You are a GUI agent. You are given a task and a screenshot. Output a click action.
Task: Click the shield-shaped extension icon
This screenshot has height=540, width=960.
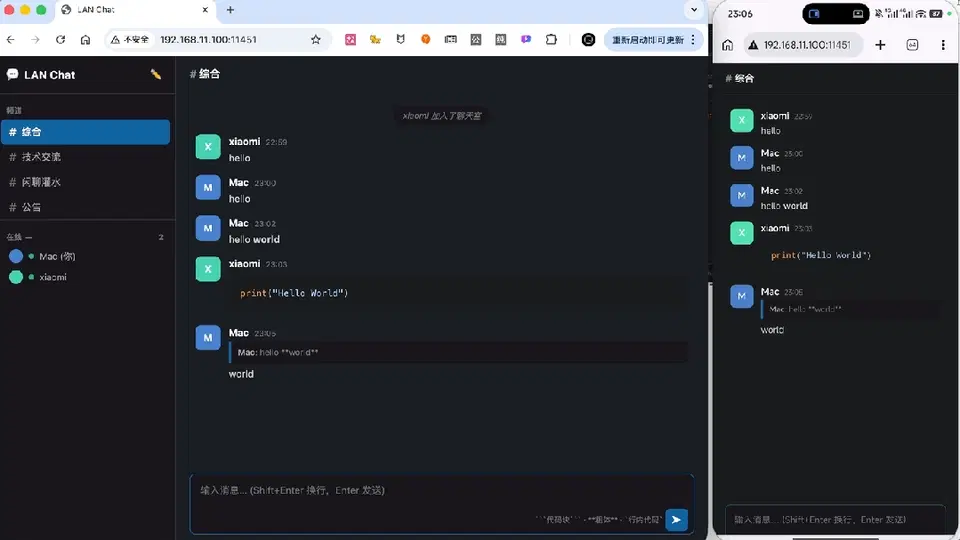(x=400, y=40)
